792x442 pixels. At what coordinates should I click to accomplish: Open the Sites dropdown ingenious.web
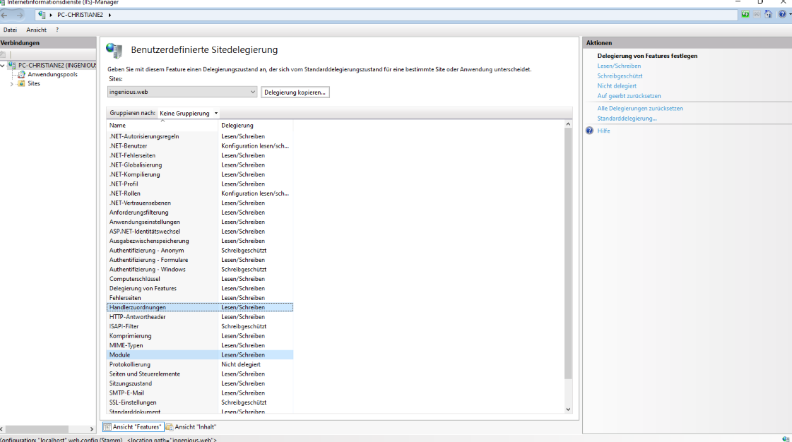pos(182,92)
